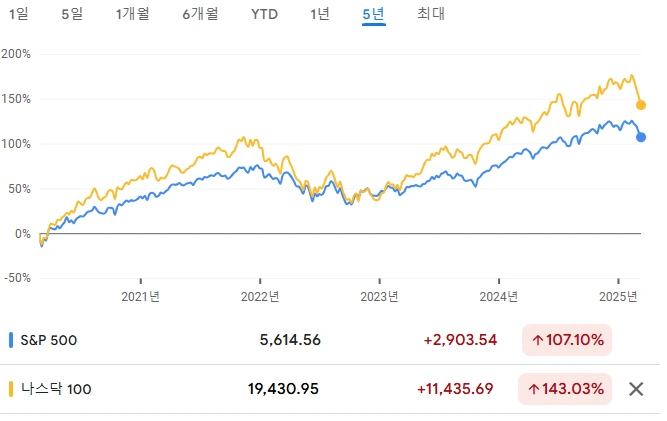
Task: Click the blue endpoint dot on chart
Action: click(641, 137)
